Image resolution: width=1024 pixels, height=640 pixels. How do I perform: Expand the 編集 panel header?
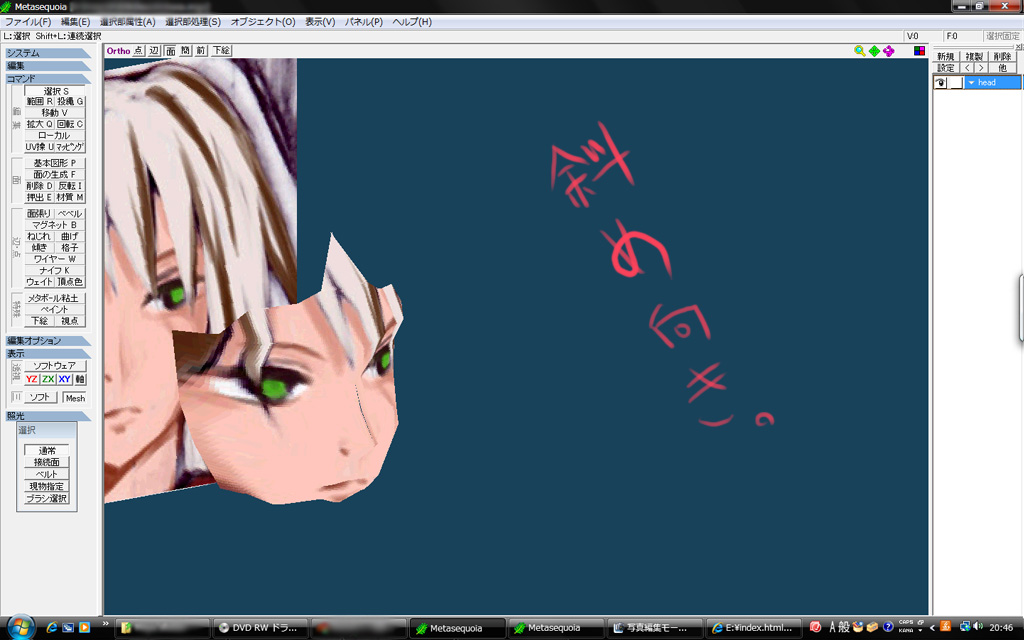click(x=48, y=66)
